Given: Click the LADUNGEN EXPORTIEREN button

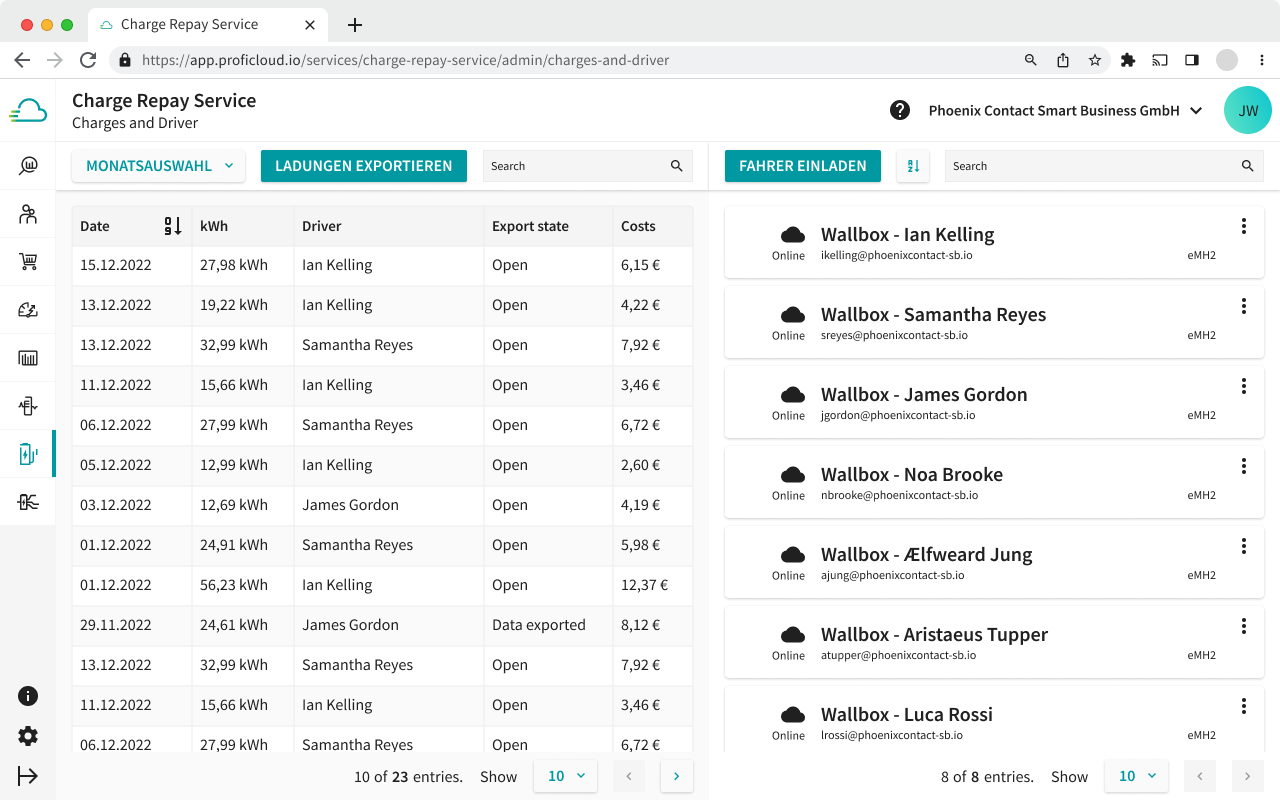Looking at the screenshot, I should pyautogui.click(x=363, y=166).
